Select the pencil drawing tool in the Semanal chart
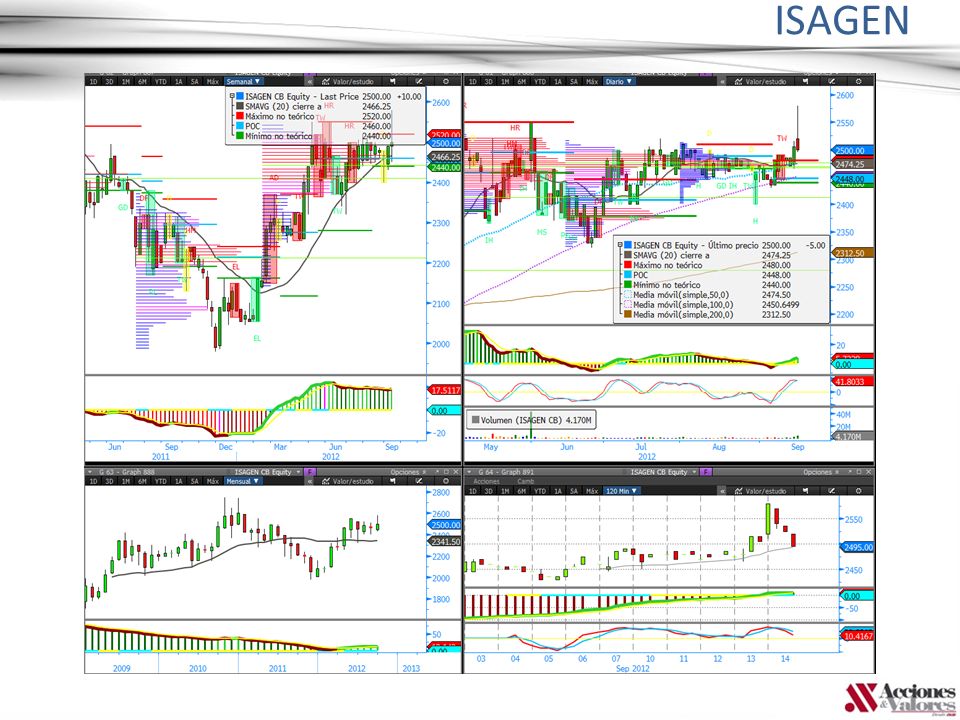960x720 pixels. coord(419,81)
